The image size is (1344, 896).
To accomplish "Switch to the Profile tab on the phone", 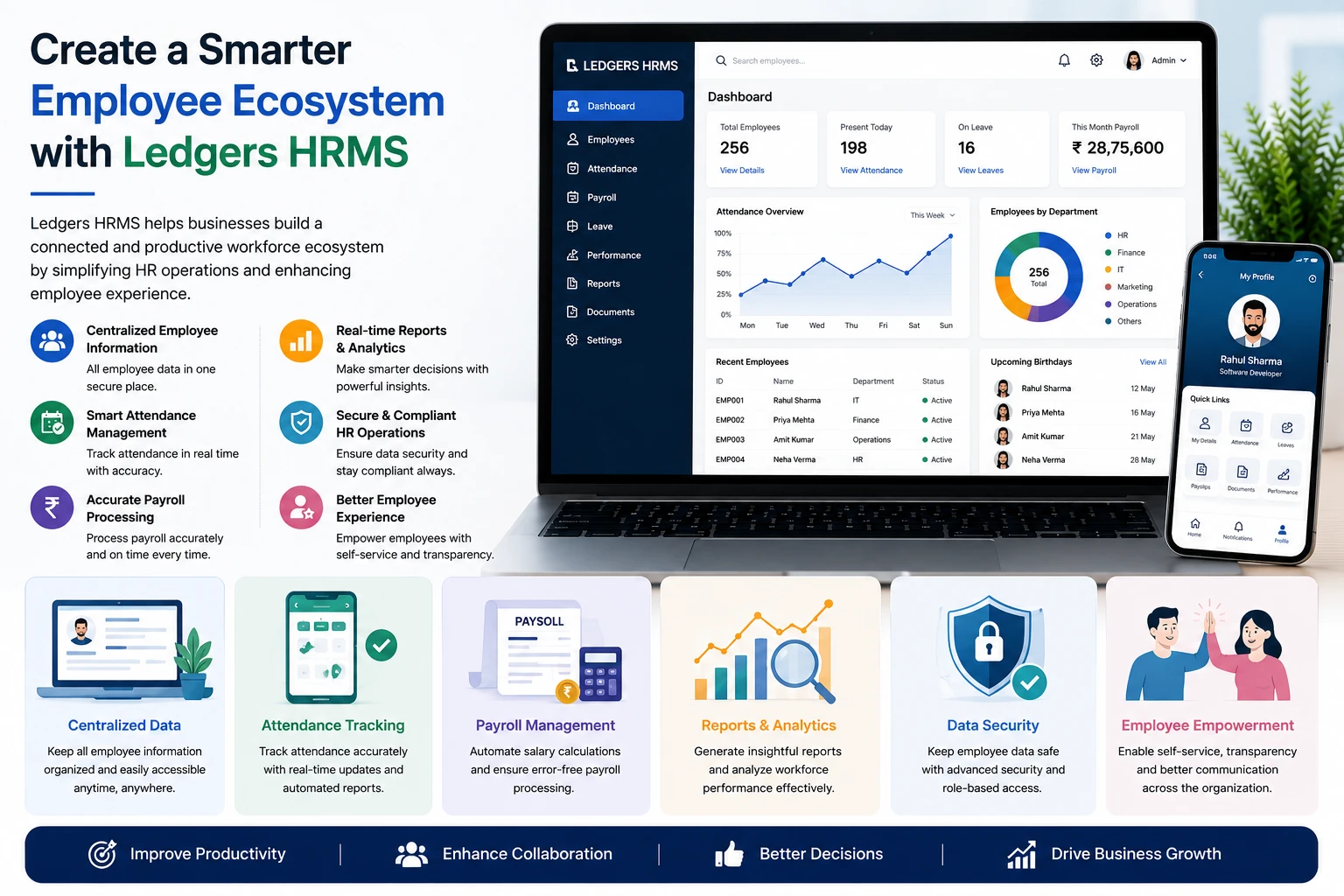I will point(1282,534).
